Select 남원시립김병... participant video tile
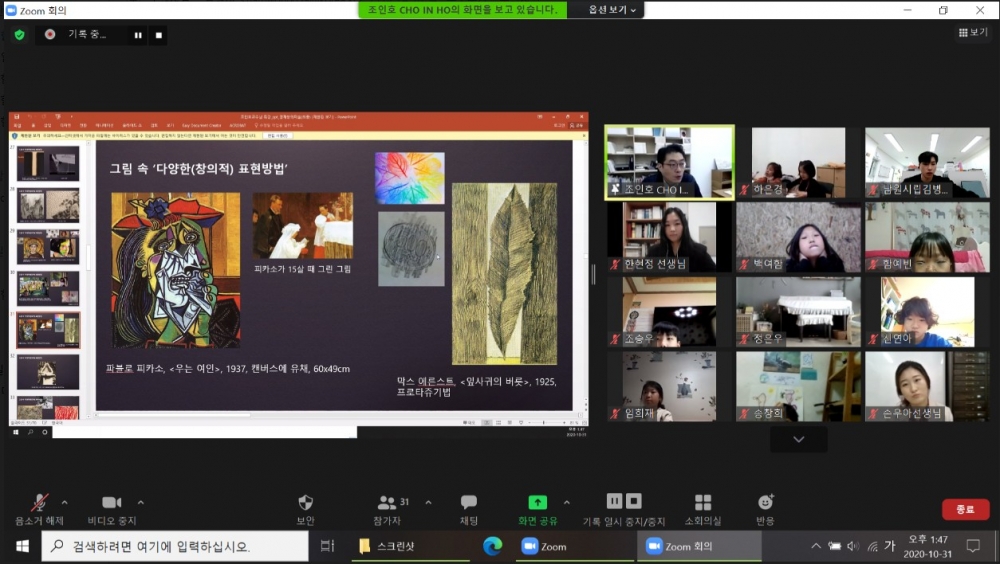The image size is (1000, 564). [x=927, y=163]
